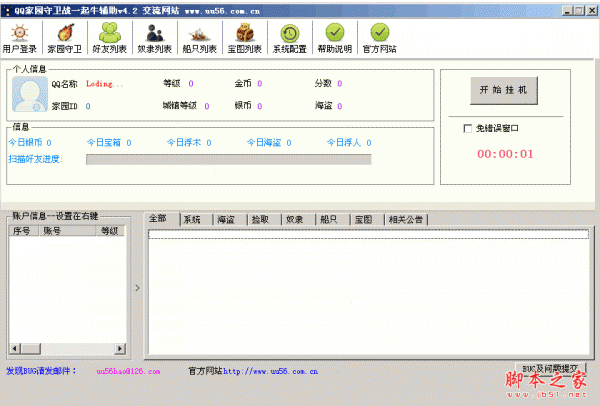
Task: Click the account list horizontal scroll thumb
Action: [x=31, y=348]
